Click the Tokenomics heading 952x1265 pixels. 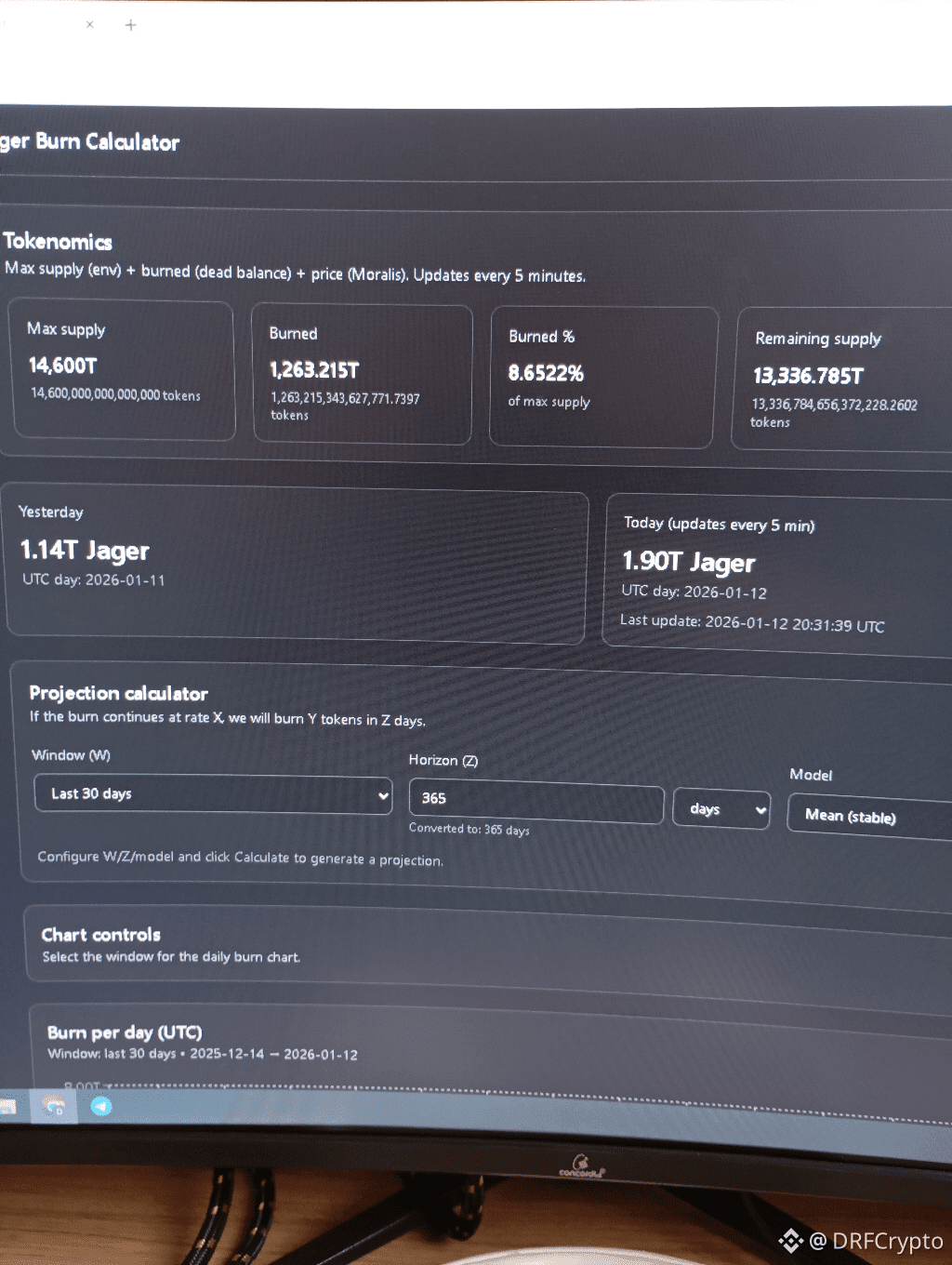[58, 242]
